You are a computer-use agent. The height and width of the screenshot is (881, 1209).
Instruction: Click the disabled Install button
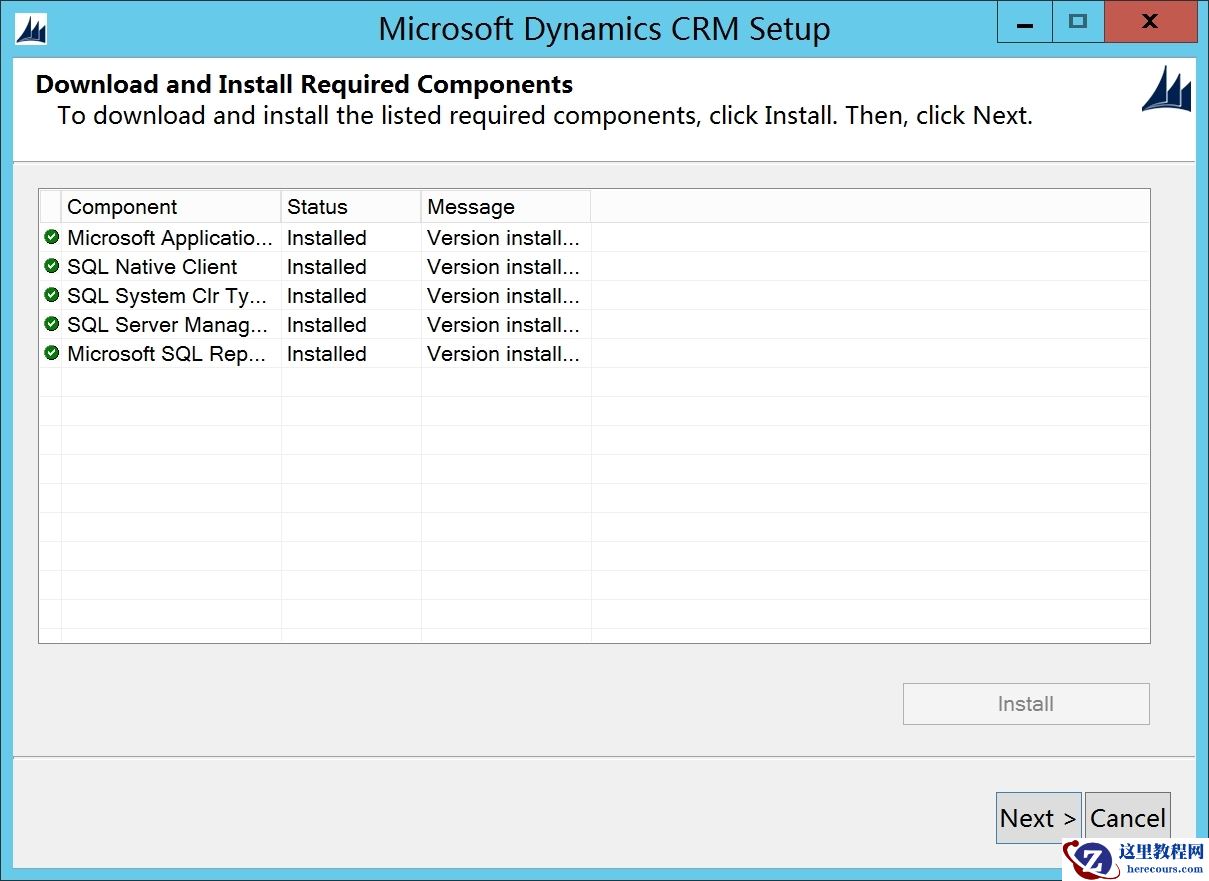pos(1025,703)
